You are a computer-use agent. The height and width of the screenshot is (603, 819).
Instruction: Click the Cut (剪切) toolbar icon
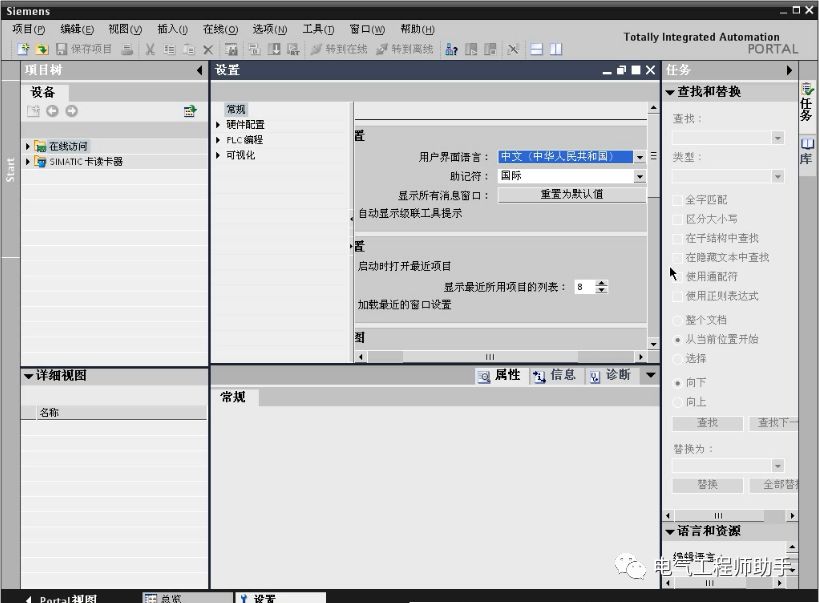coord(150,48)
